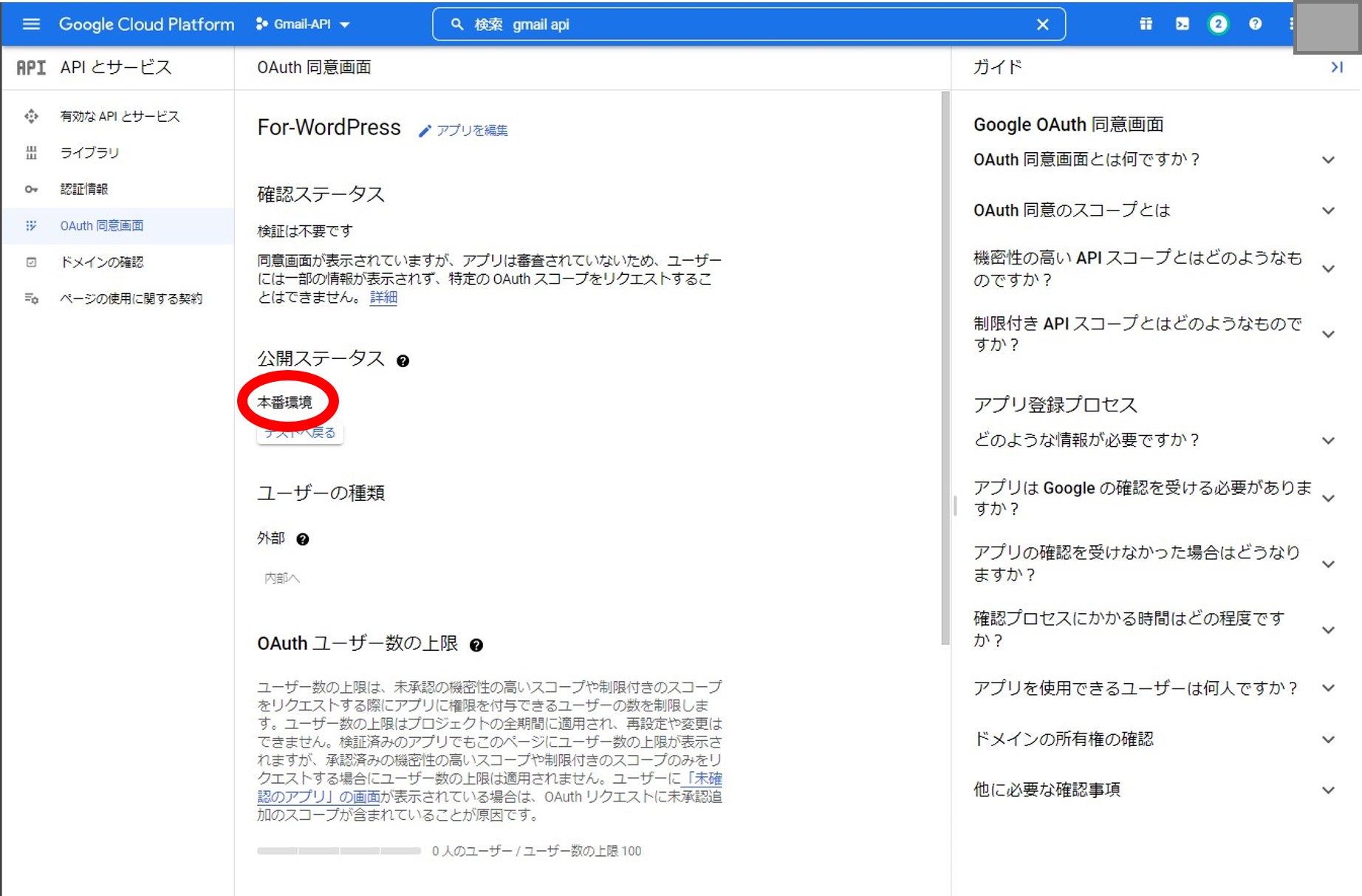Open the gift free-trial icon in top bar
This screenshot has width=1362, height=896.
(x=1146, y=24)
